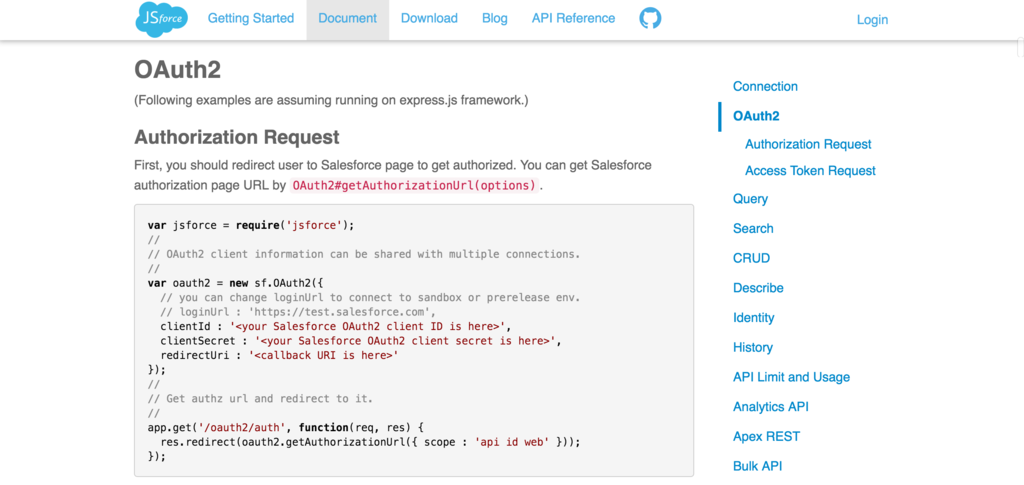Click the app.get('/oauth2/auth' code line
The image size is (1024, 485).
286,428
